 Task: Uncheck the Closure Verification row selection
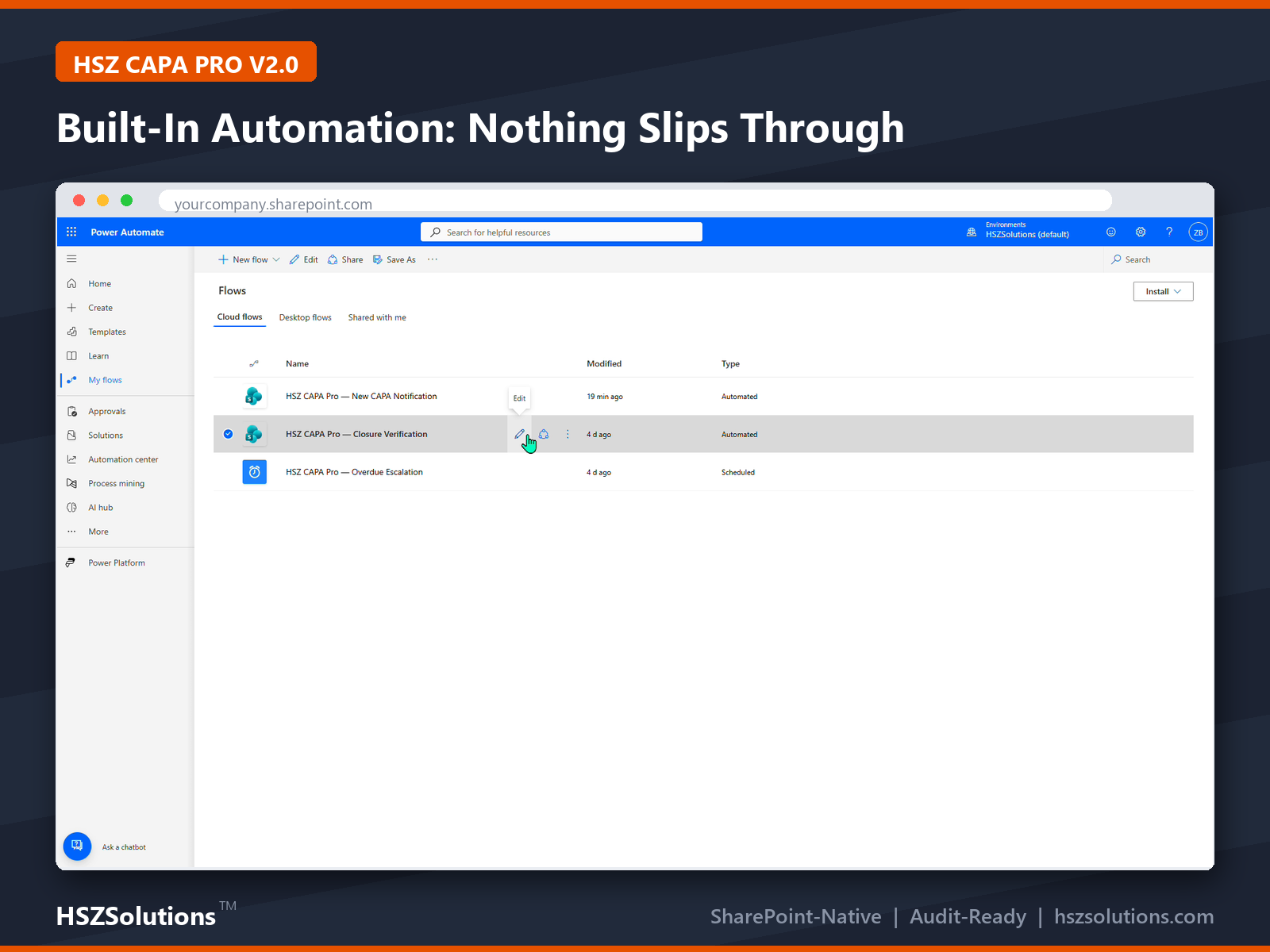pyautogui.click(x=228, y=434)
